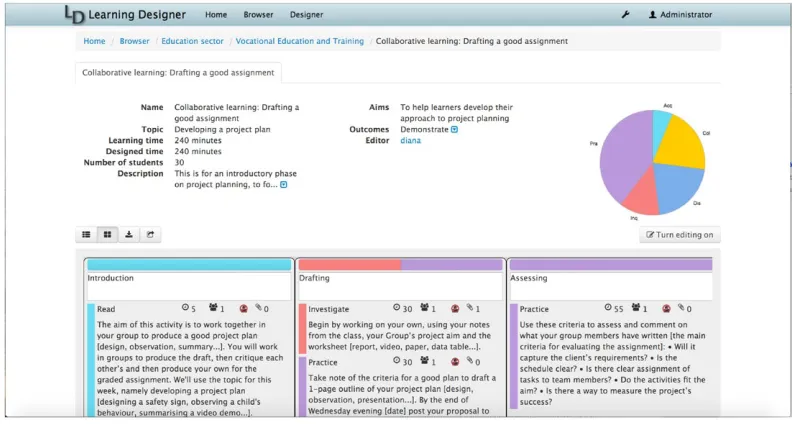The height and width of the screenshot is (424, 792).
Task: Click the Drafting session title
Action: 314,278
